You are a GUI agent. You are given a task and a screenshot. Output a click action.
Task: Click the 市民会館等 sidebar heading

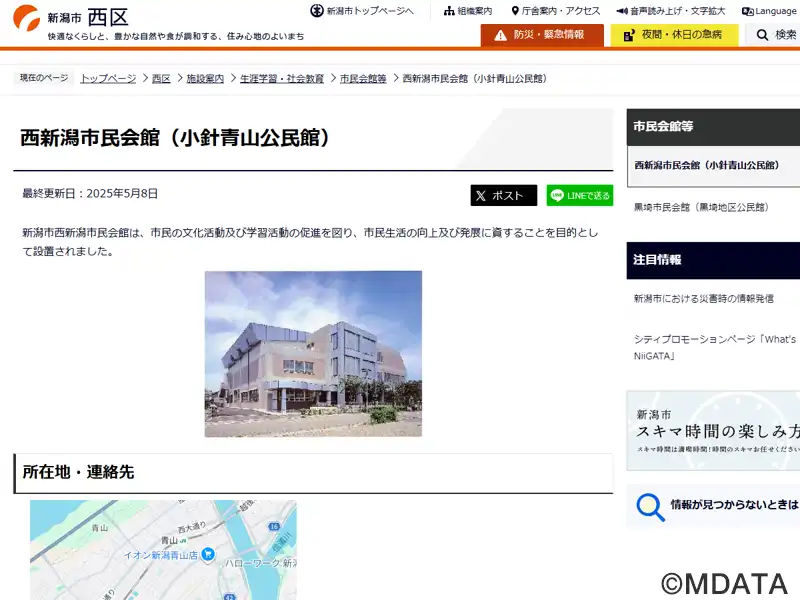click(713, 127)
